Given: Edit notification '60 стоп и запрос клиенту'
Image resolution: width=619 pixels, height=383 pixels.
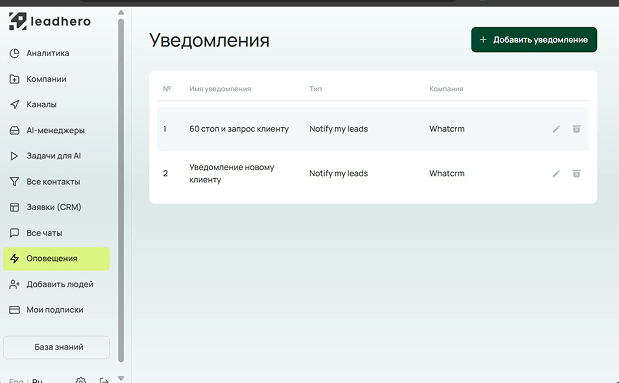Looking at the screenshot, I should tap(556, 129).
